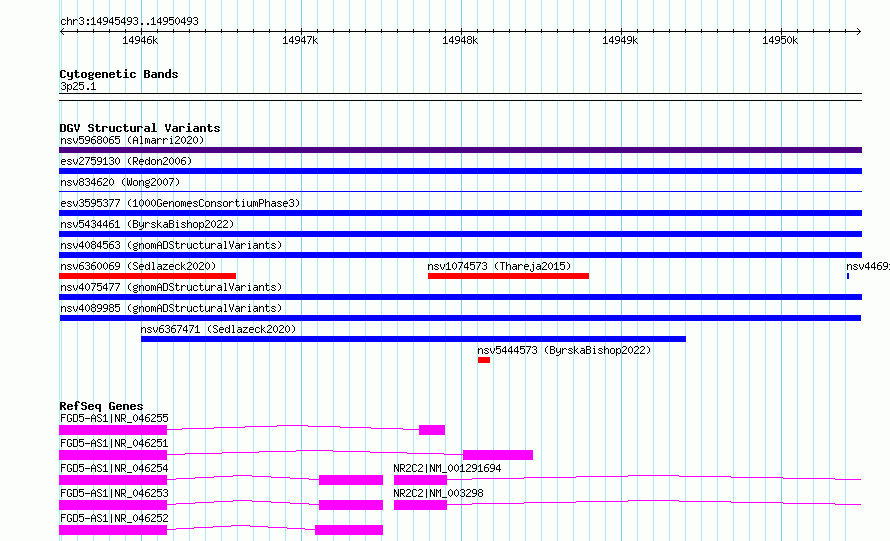Click the red bar under nsv6360069
The width and height of the screenshot is (890, 541).
tap(148, 276)
